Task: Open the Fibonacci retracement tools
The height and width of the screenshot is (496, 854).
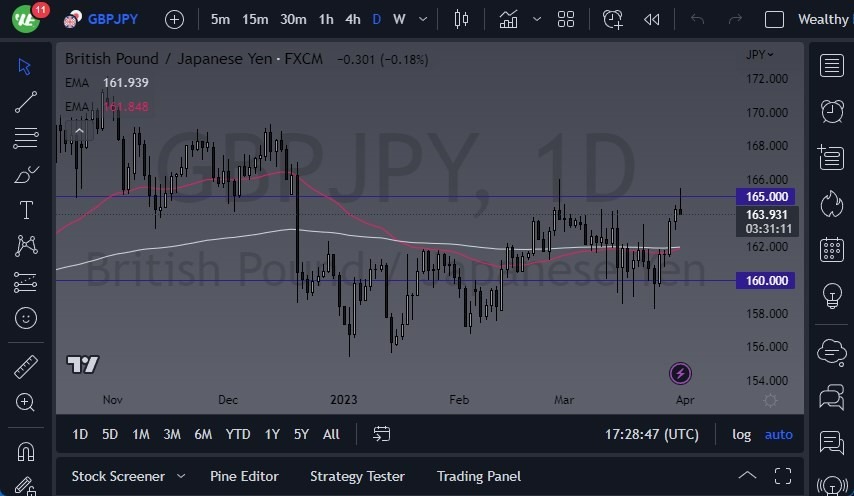Action: 26,138
